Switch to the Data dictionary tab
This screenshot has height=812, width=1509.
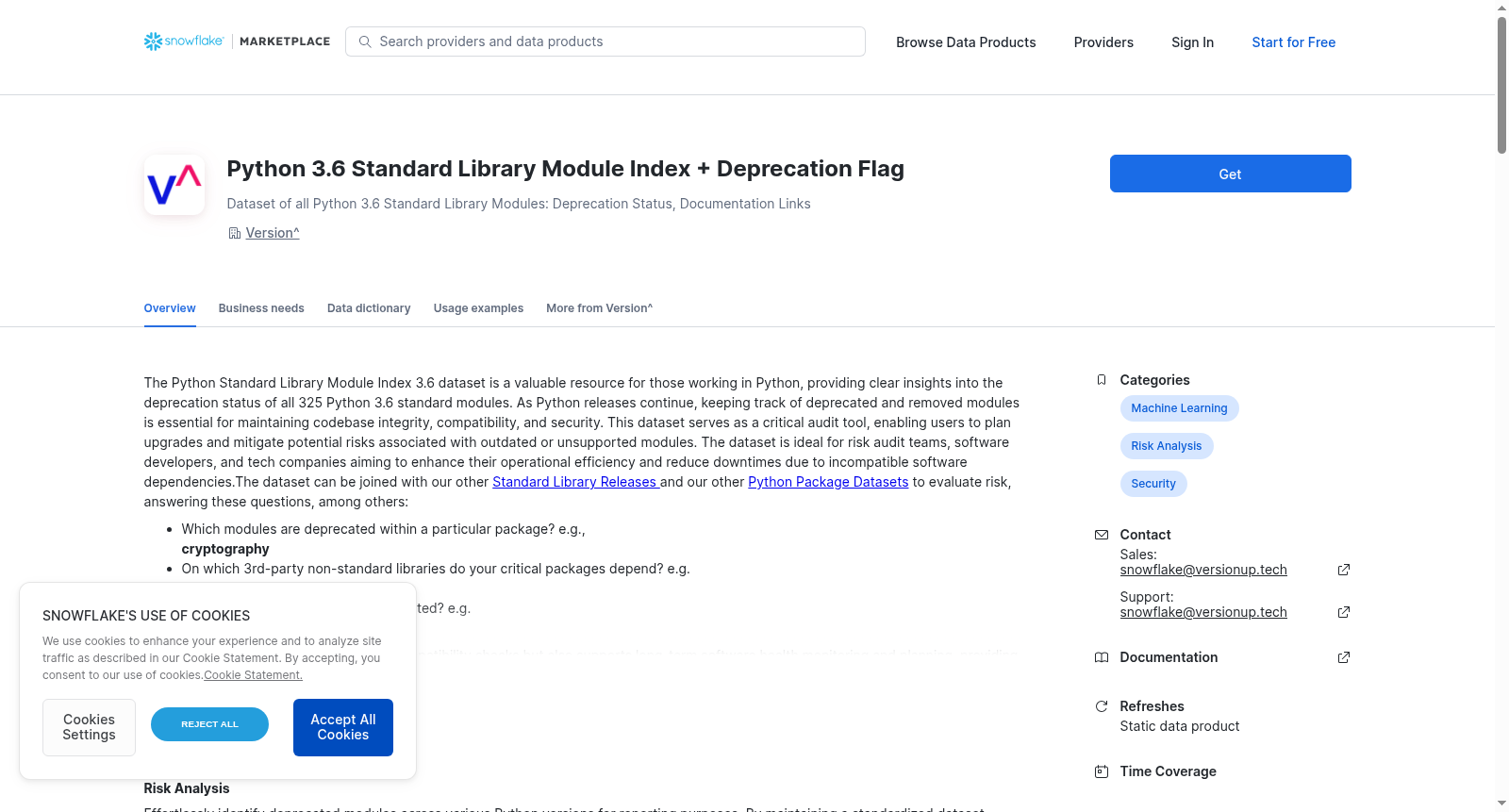(369, 308)
